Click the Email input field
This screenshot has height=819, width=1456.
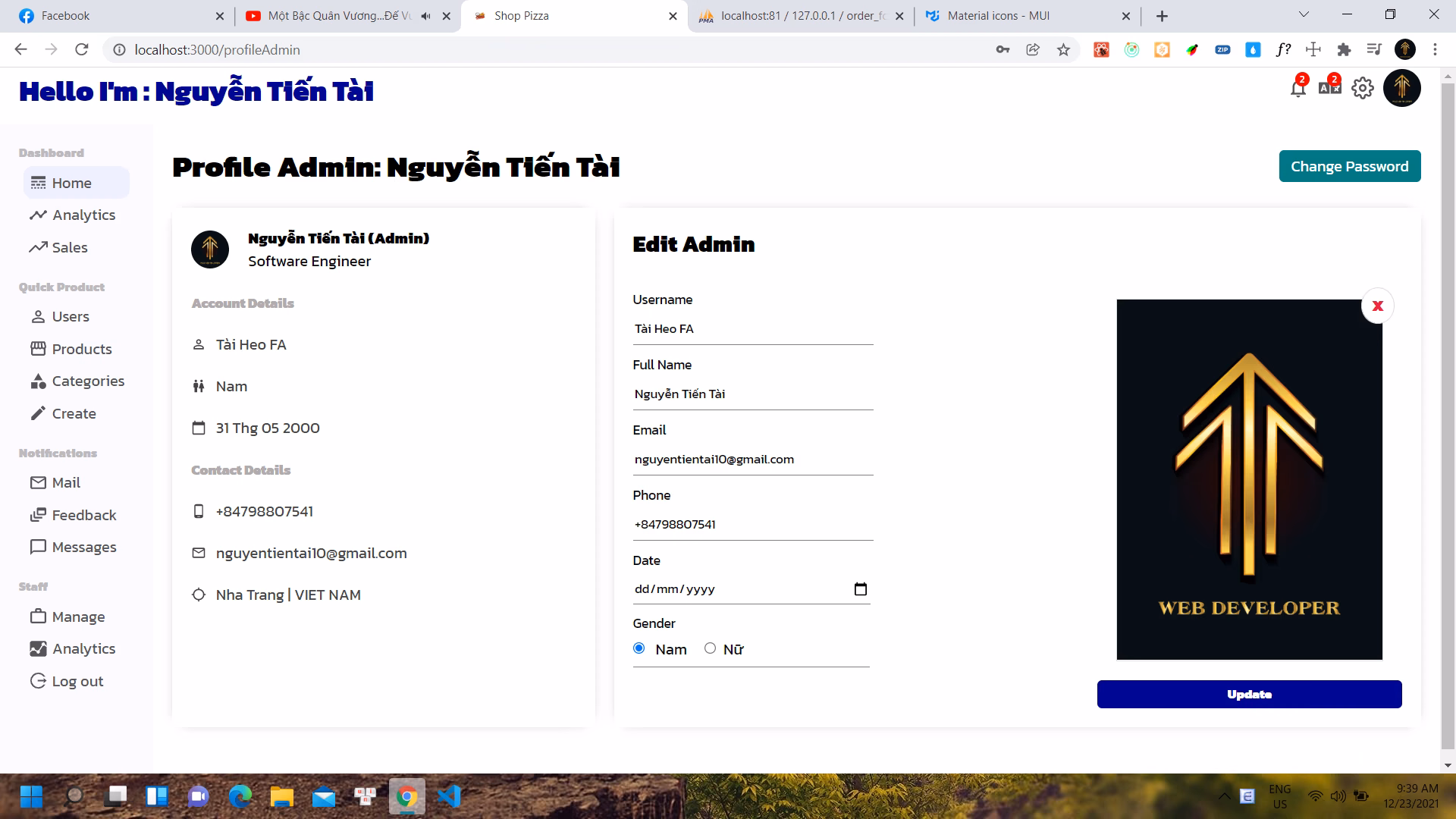click(753, 459)
